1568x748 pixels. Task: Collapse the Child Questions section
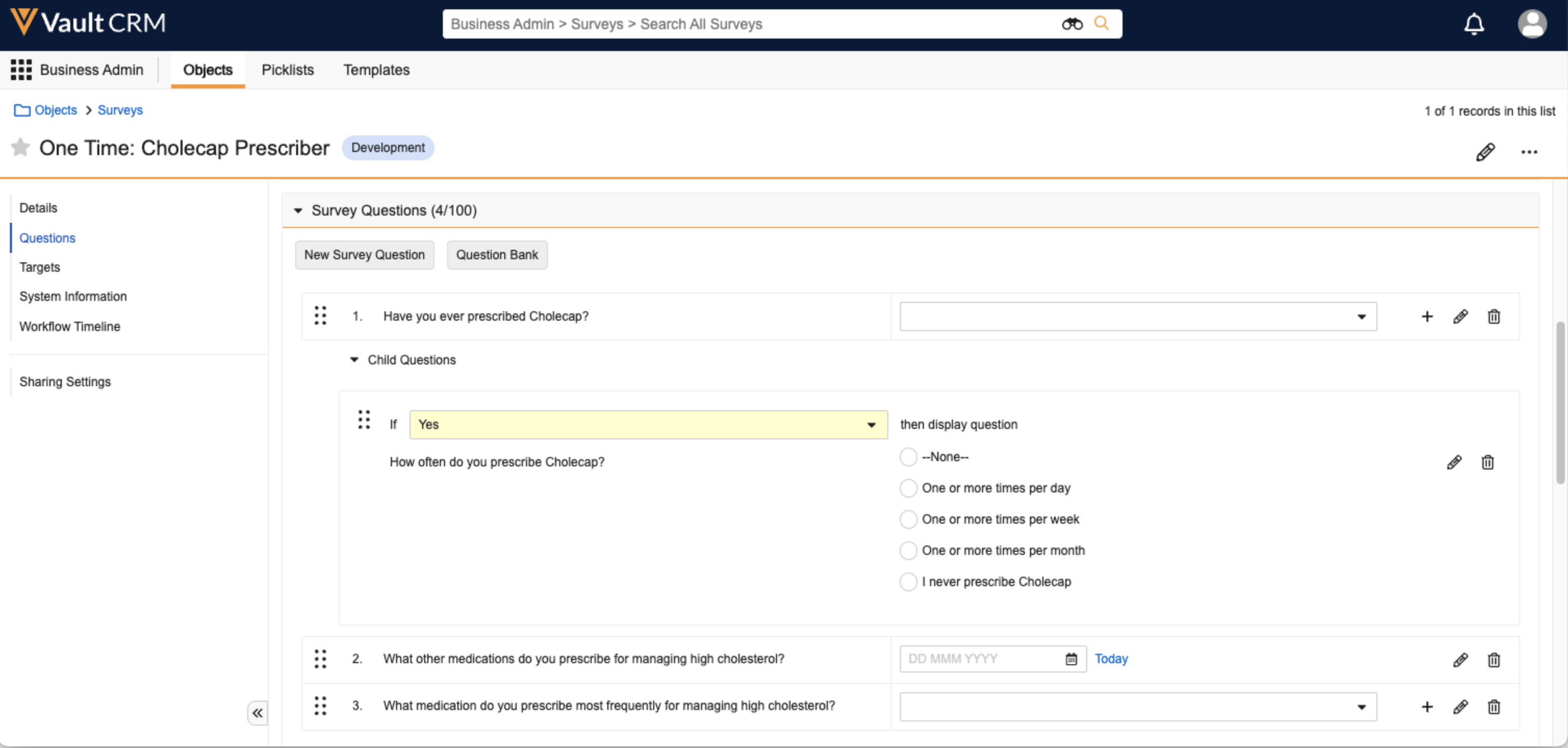tap(354, 360)
